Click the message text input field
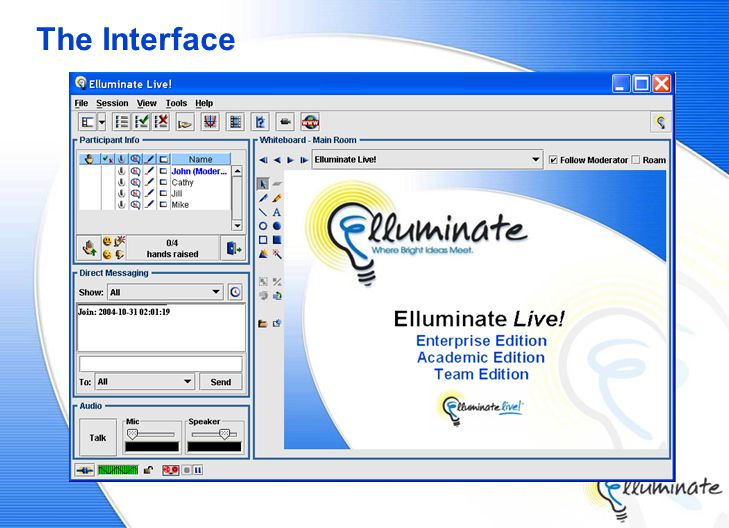 point(160,363)
